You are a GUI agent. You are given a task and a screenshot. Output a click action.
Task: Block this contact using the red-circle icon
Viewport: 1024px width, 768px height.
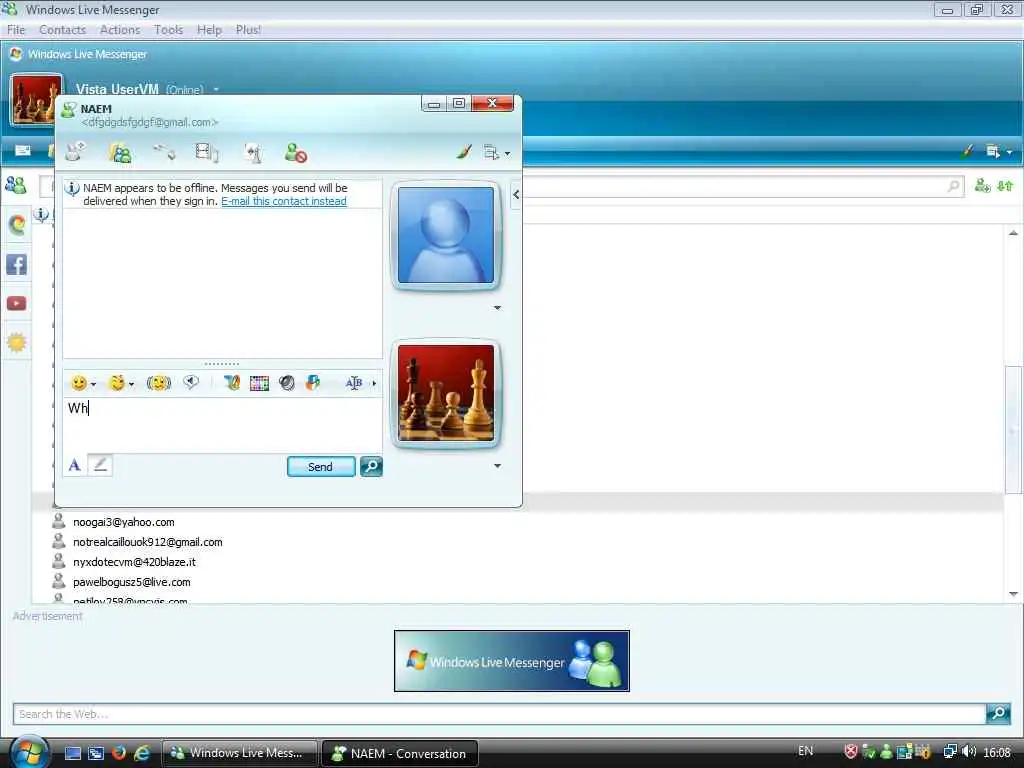coord(296,153)
